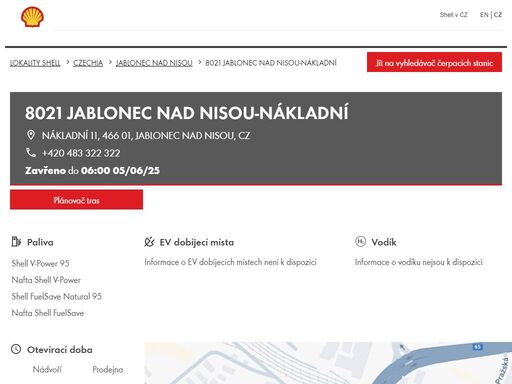Click the current page breadcrumb 8021 JABLONEC
Screen dimensions: 512x384
(x=271, y=63)
